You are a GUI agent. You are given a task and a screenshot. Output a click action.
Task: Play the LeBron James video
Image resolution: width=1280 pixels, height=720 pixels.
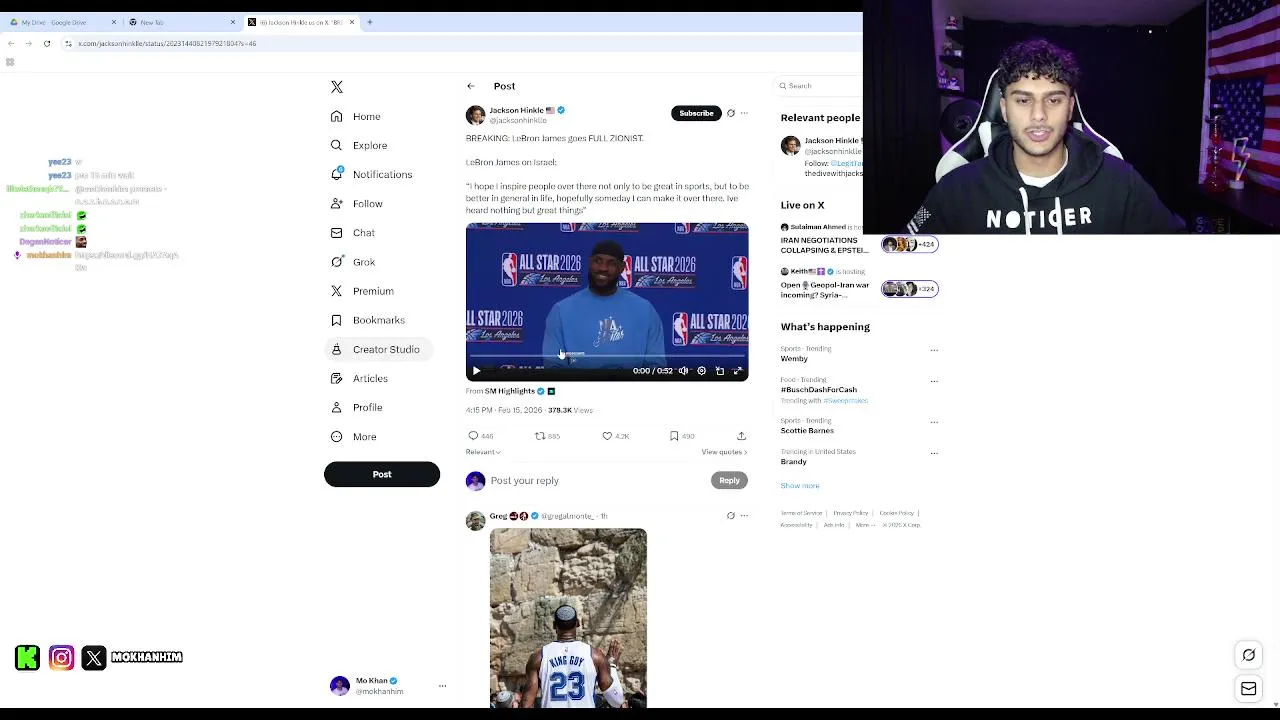477,371
